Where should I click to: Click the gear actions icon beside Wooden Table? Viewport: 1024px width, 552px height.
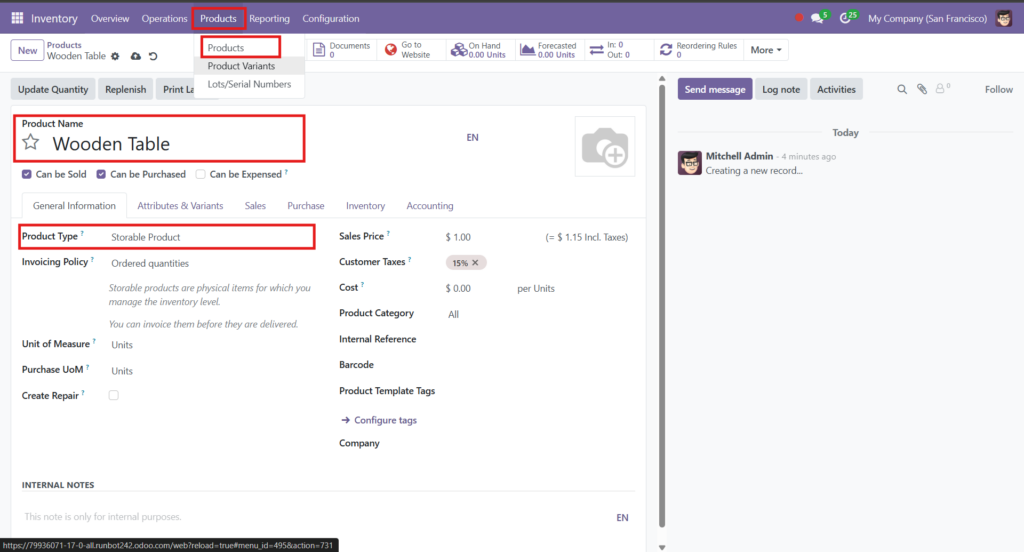click(115, 56)
